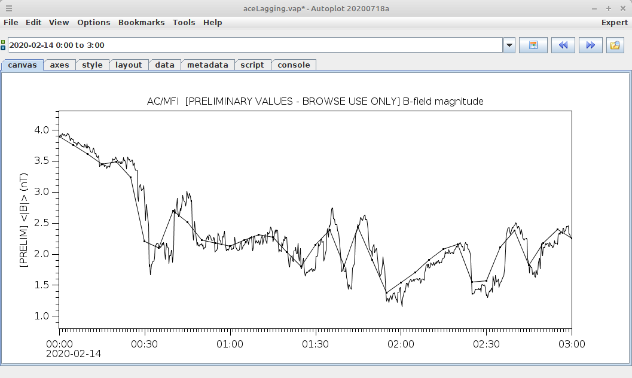Step to next time interval
This screenshot has width=632, height=378.
(x=590, y=45)
